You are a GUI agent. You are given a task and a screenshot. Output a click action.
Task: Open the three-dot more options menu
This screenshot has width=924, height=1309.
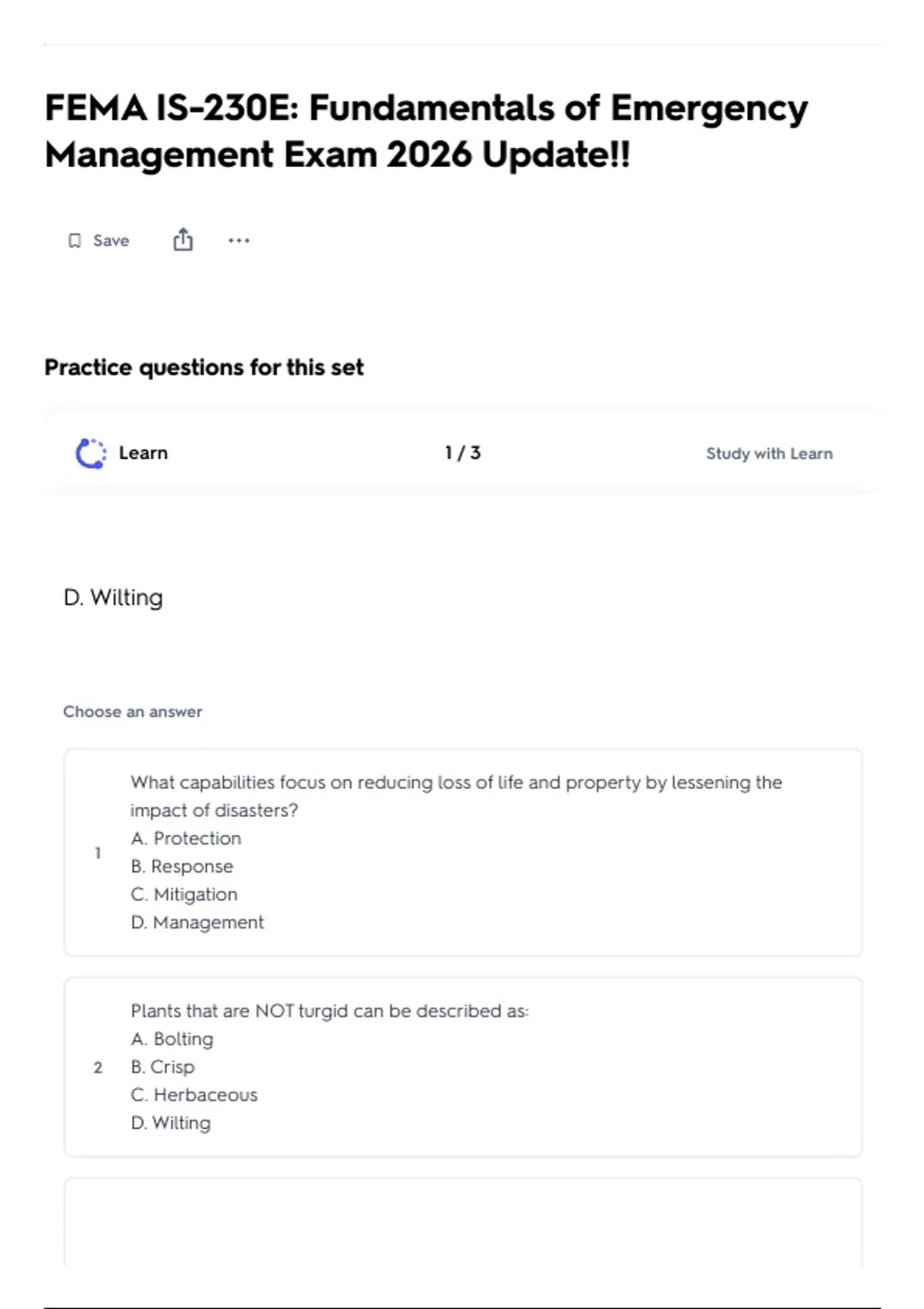[239, 241]
